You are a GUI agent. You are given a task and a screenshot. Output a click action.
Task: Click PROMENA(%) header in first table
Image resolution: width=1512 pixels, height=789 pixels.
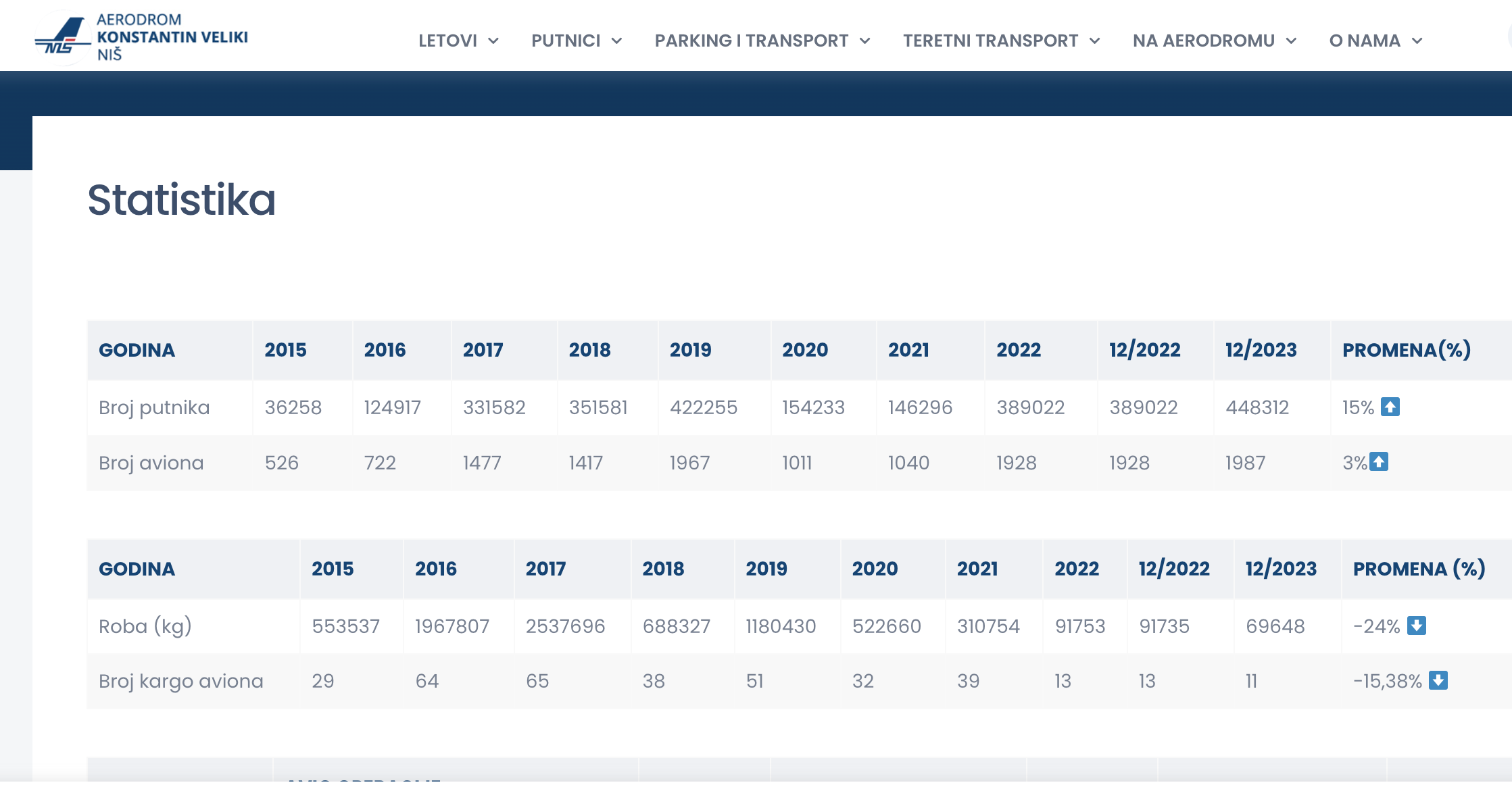(x=1406, y=350)
